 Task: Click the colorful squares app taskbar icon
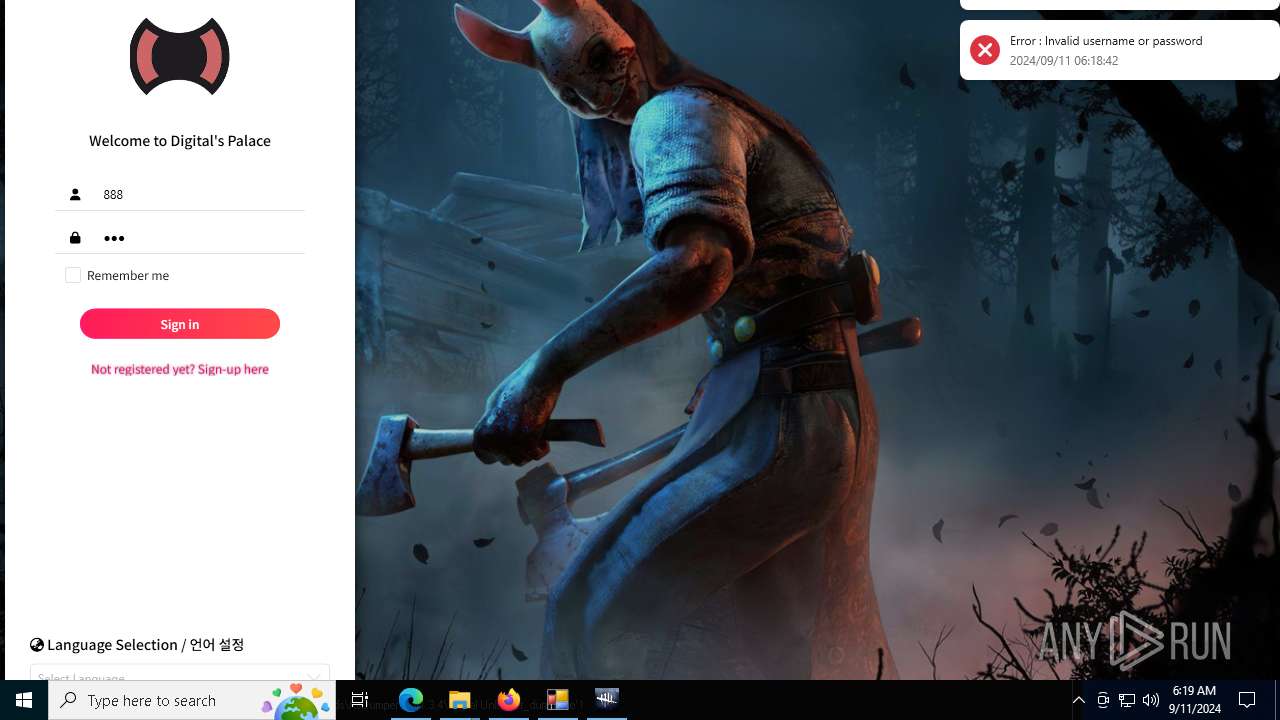(x=557, y=700)
